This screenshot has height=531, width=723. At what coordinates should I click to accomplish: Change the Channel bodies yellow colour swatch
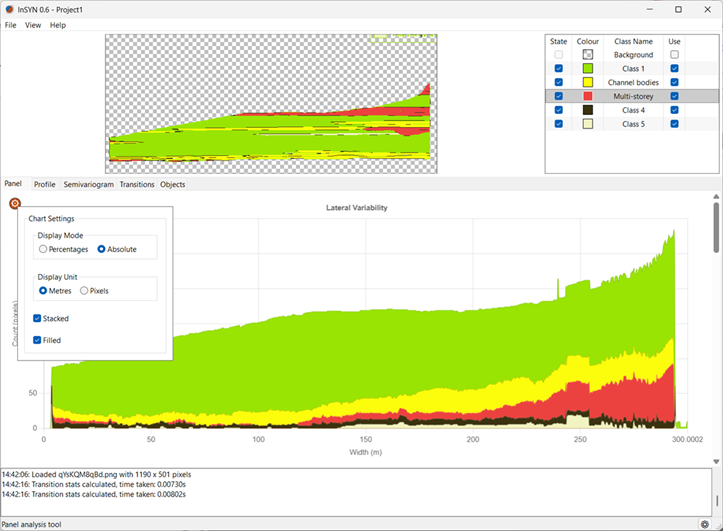pos(588,82)
